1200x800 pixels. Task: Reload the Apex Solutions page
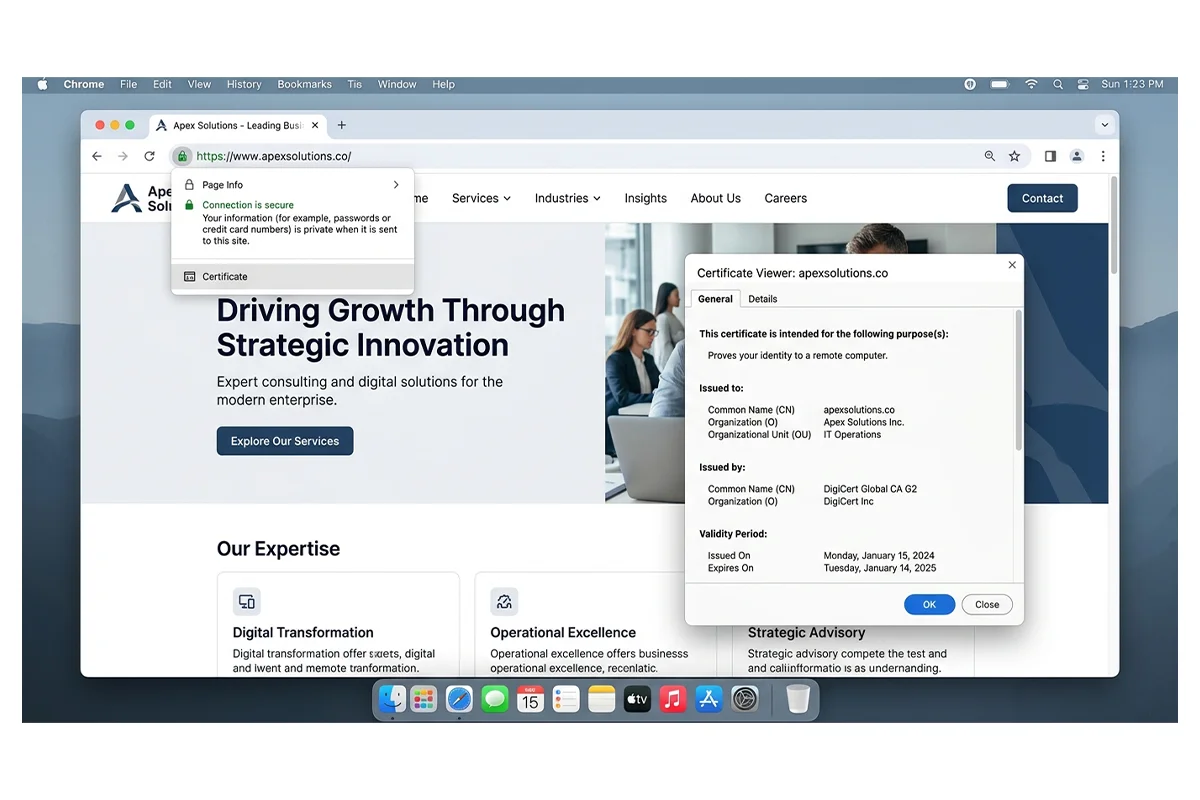149,156
